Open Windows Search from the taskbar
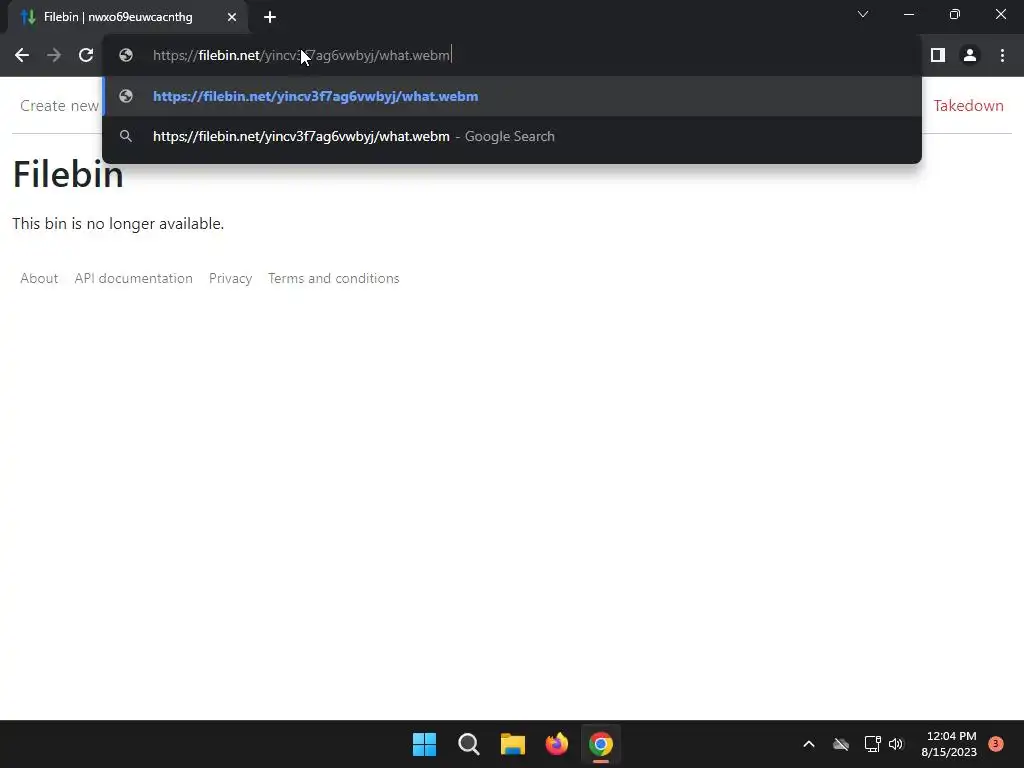Viewport: 1024px width, 768px height. 469,744
